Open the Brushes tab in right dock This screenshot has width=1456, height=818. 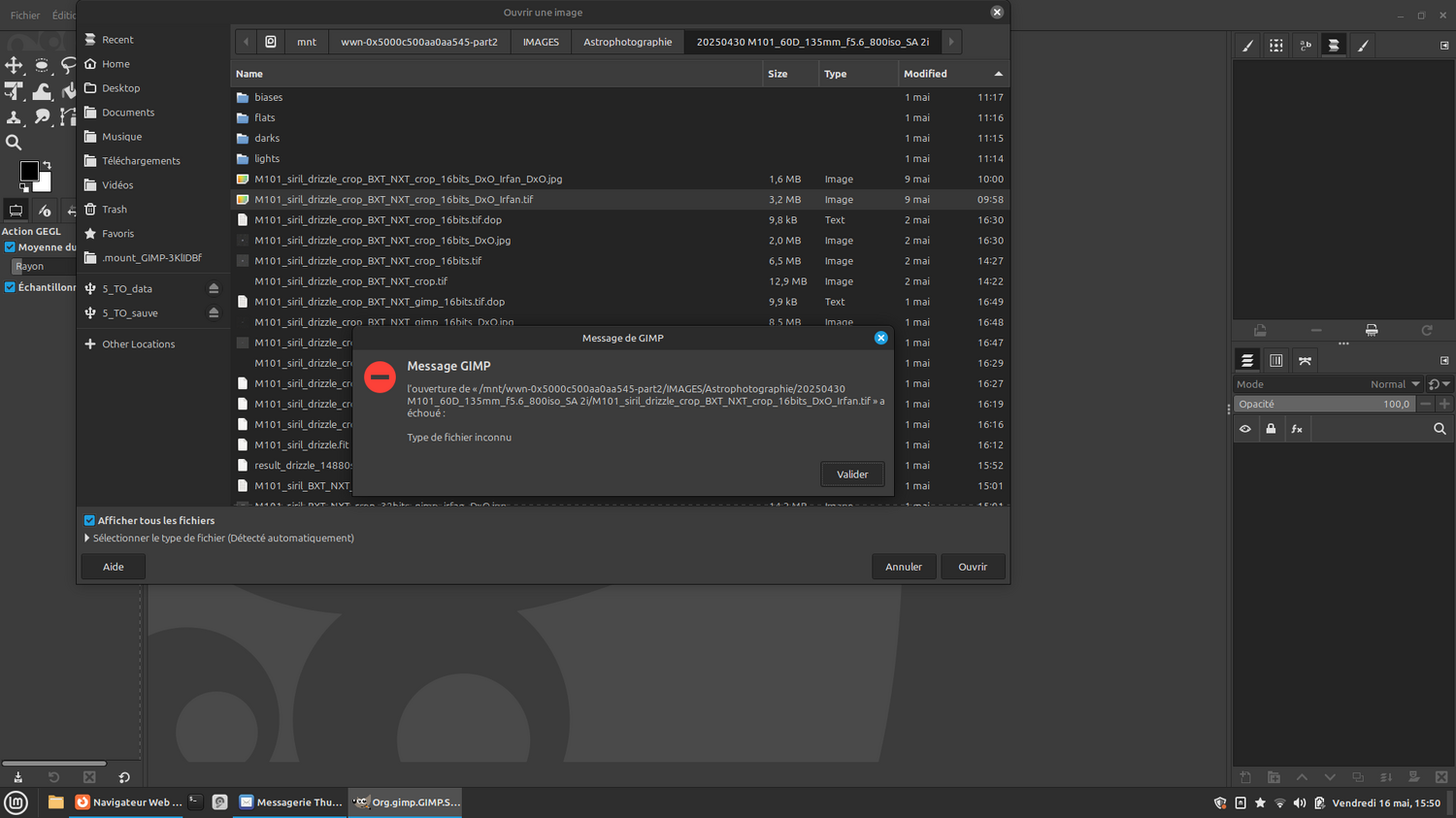coord(1248,46)
